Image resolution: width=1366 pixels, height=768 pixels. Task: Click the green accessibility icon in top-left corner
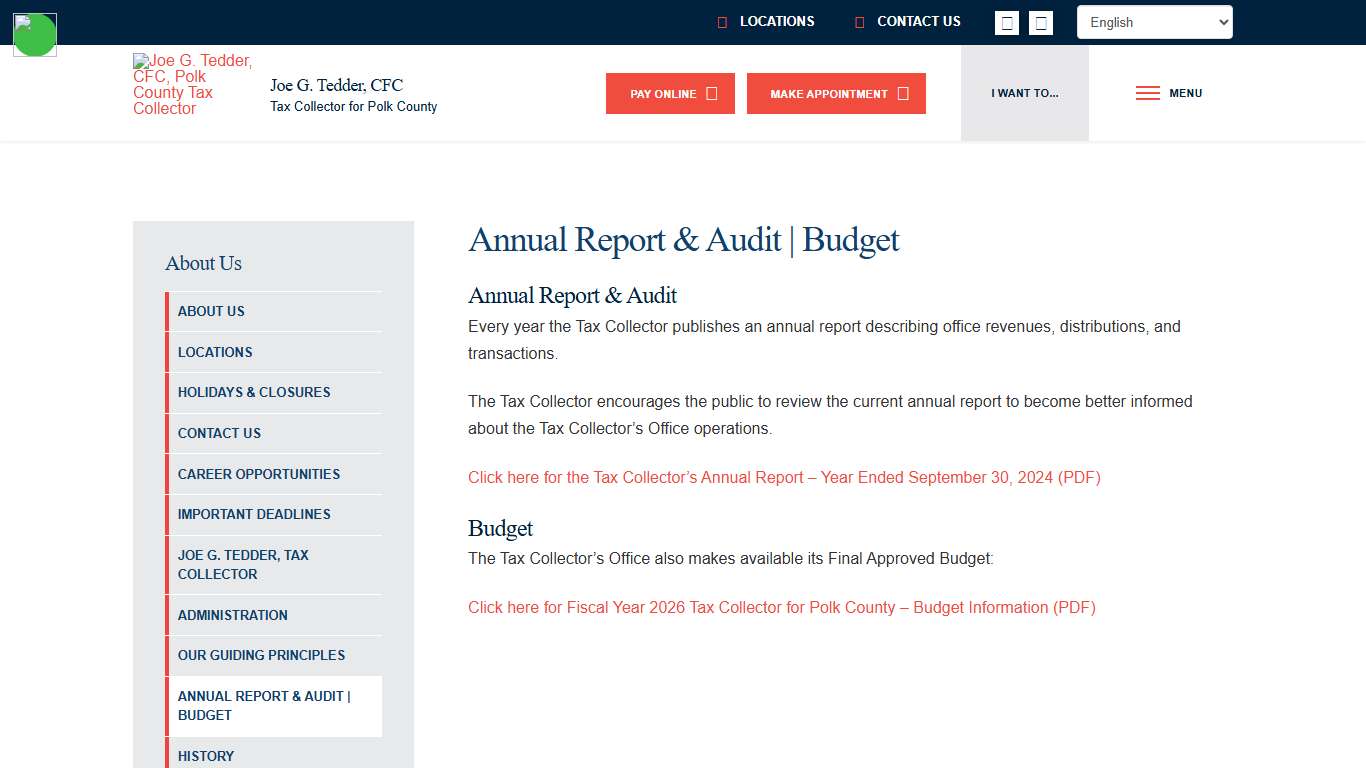(x=34, y=33)
